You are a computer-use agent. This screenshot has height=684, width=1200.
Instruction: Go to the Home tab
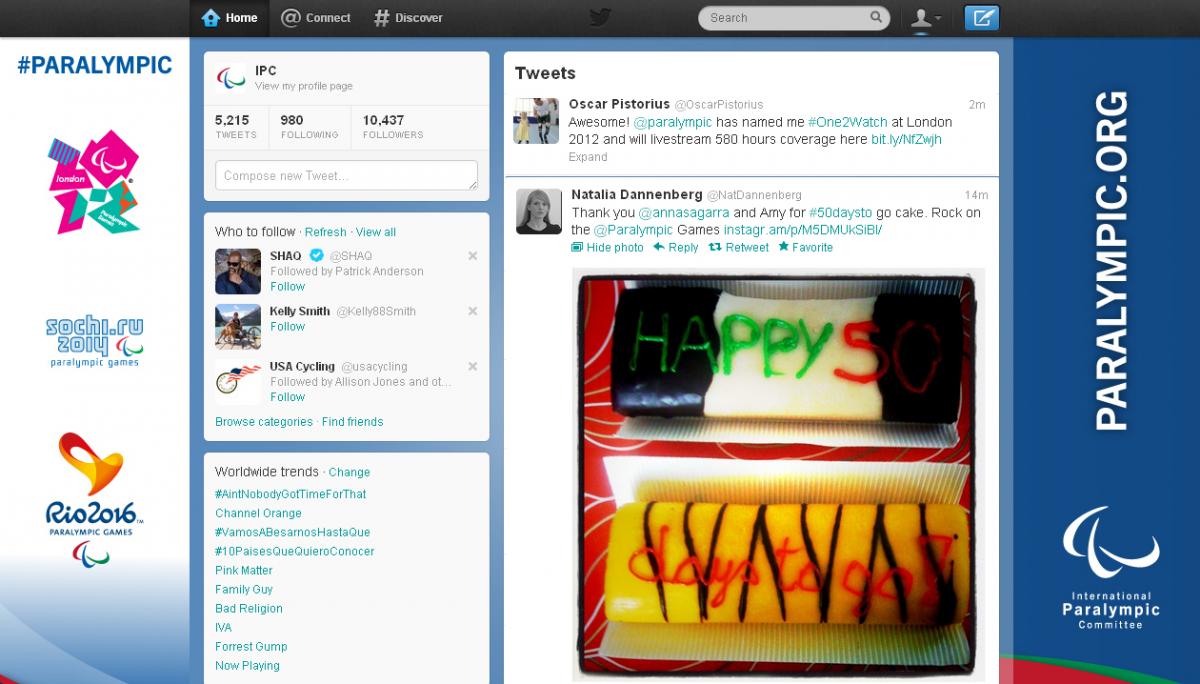coord(229,17)
